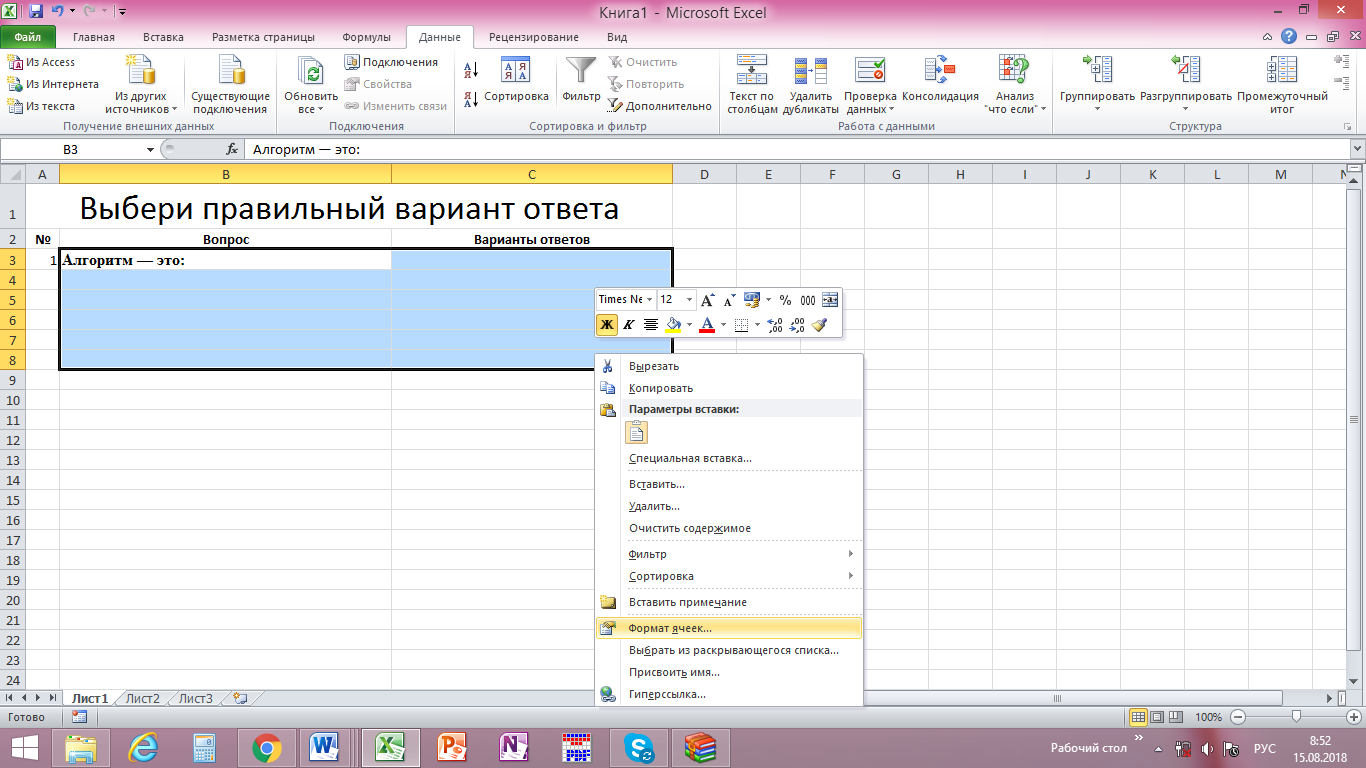Open Chrome from the taskbar
Viewport: 1366px width, 768px height.
266,747
